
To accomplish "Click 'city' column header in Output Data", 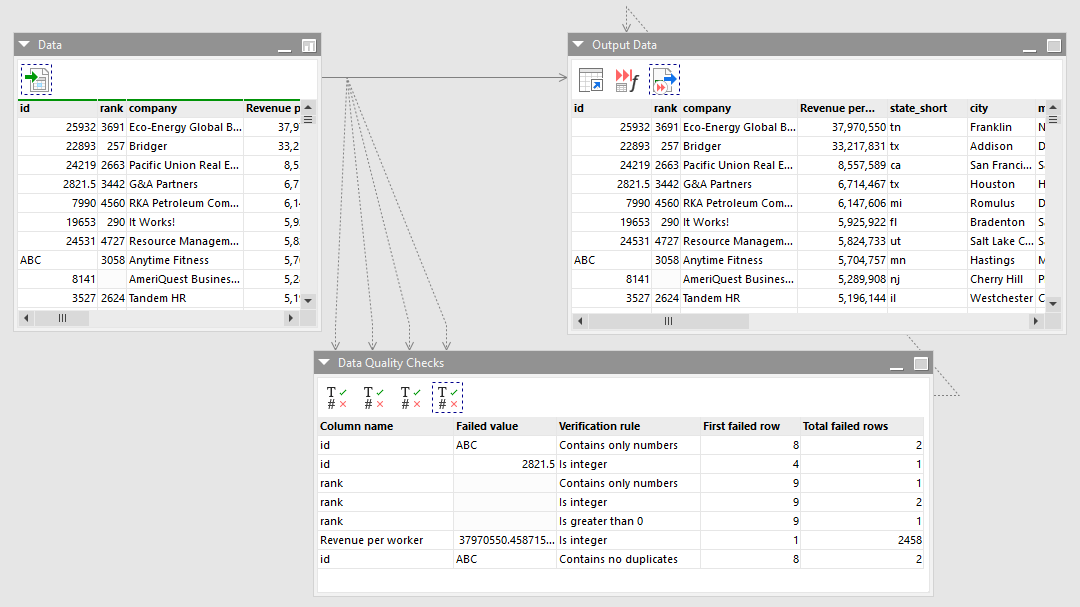I will pos(1001,108).
